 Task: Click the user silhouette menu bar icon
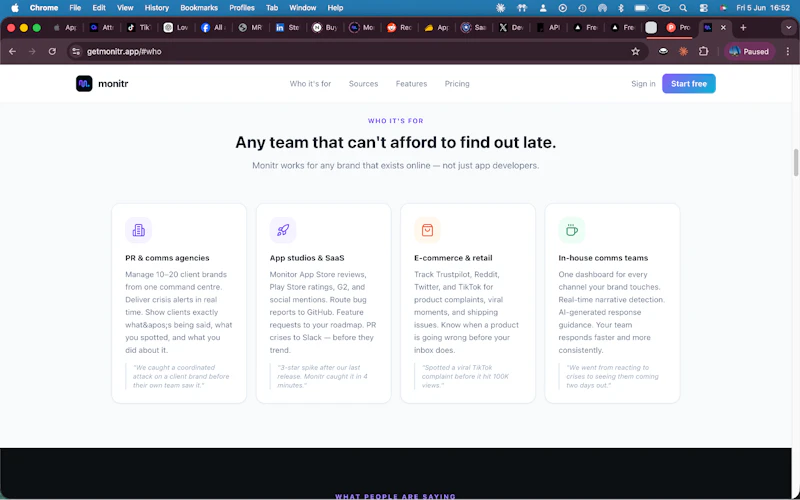[543, 8]
